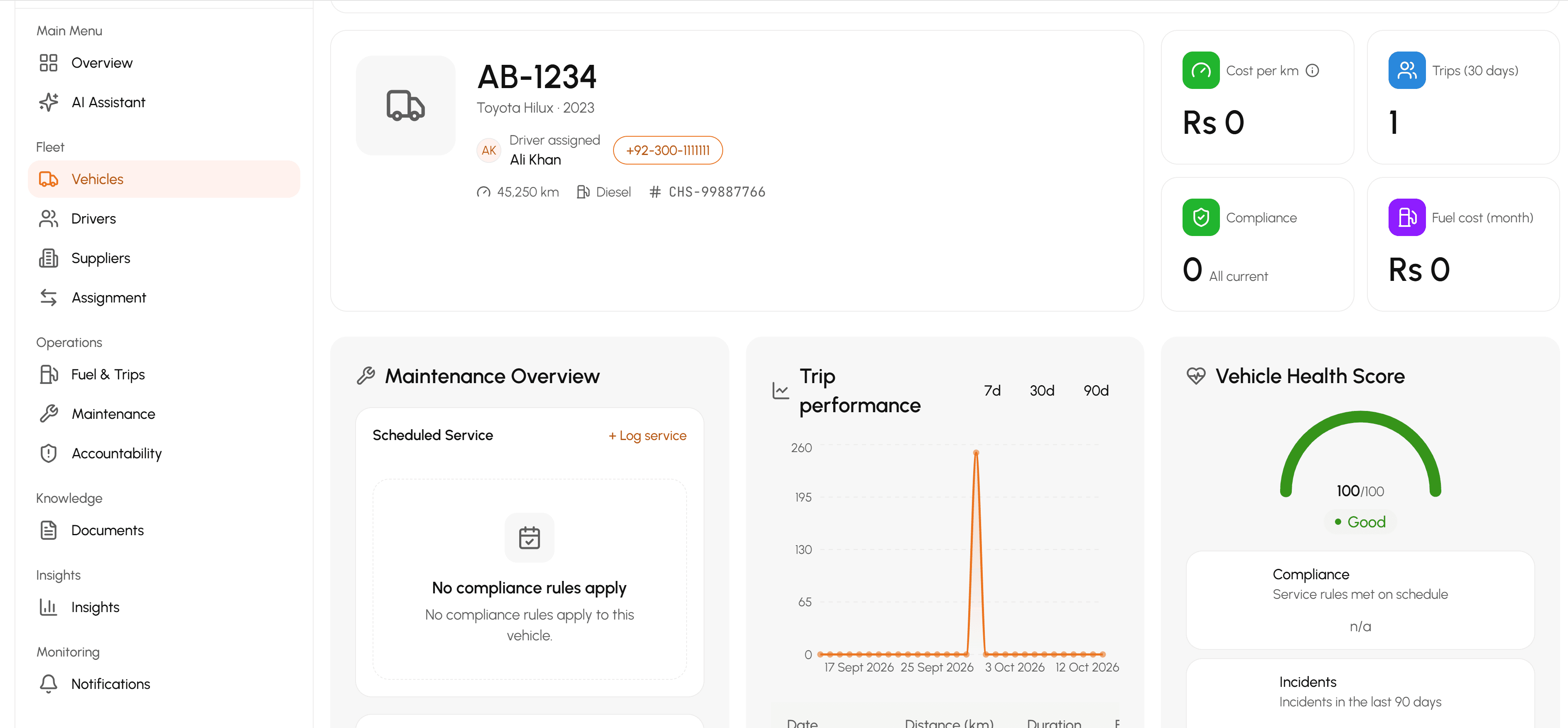This screenshot has width=1568, height=728.
Task: Click the purple Fuel cost pump icon
Action: [1407, 217]
